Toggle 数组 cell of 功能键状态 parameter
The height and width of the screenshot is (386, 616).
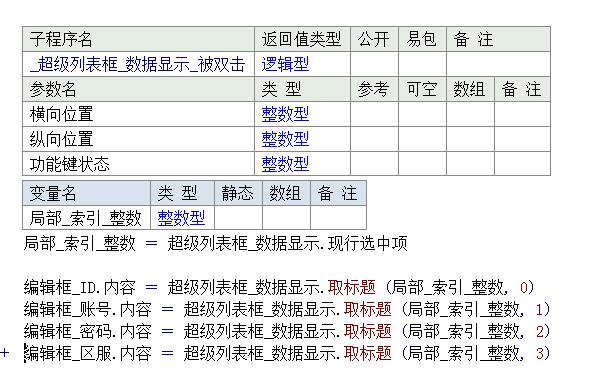coord(470,164)
